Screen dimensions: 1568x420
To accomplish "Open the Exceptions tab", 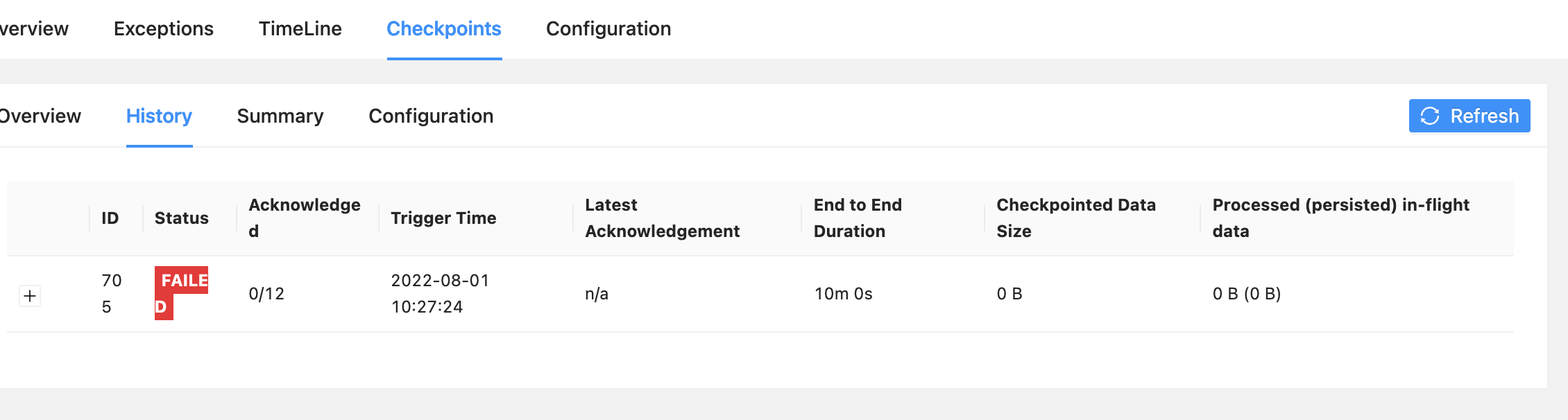I will 164,28.
